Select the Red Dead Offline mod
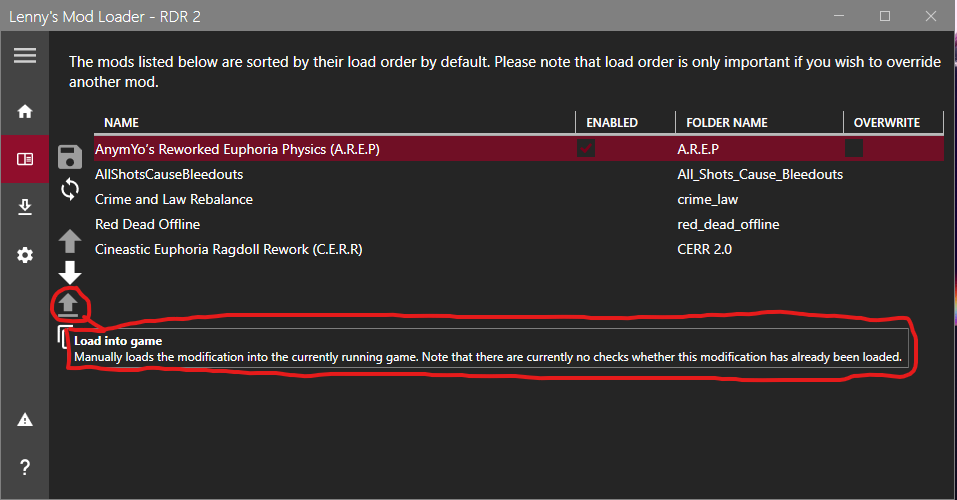This screenshot has width=957, height=500. (148, 224)
